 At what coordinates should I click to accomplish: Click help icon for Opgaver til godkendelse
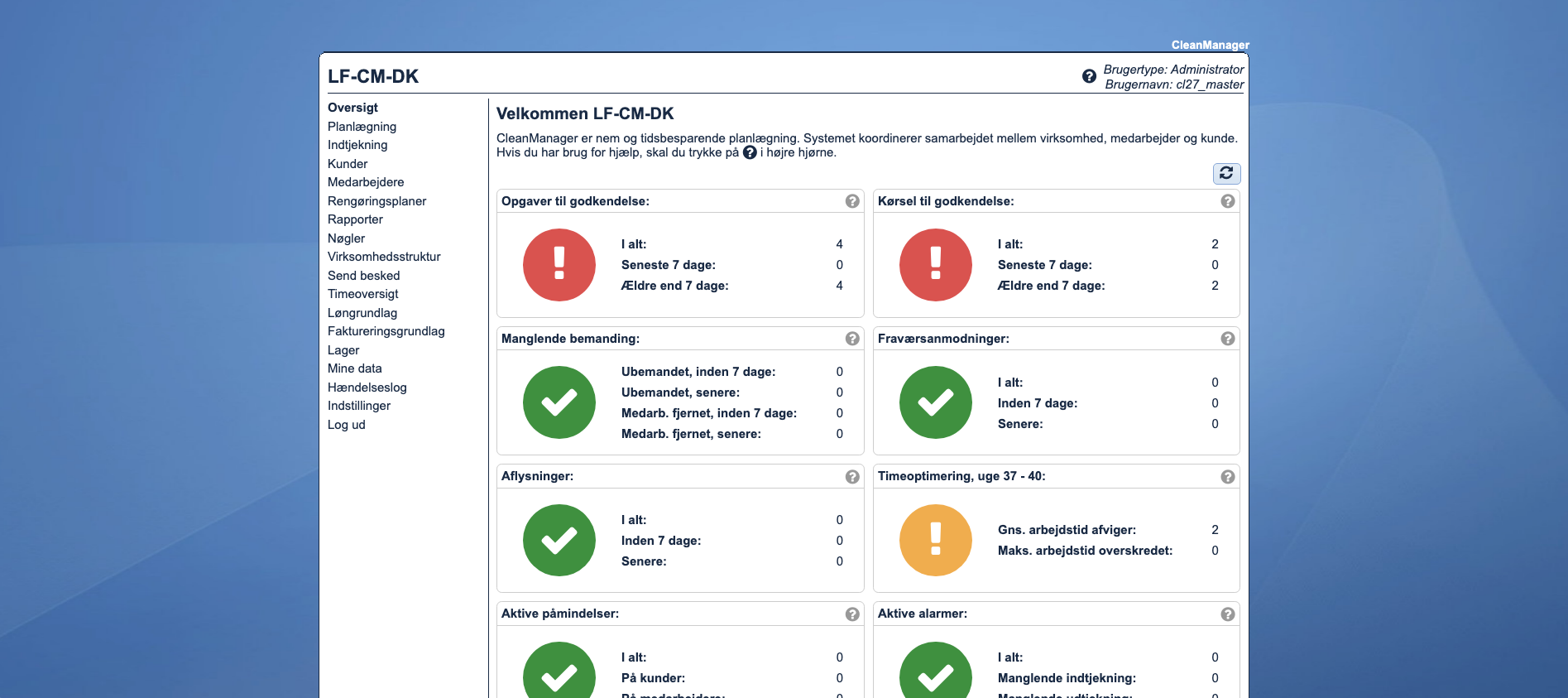851,201
